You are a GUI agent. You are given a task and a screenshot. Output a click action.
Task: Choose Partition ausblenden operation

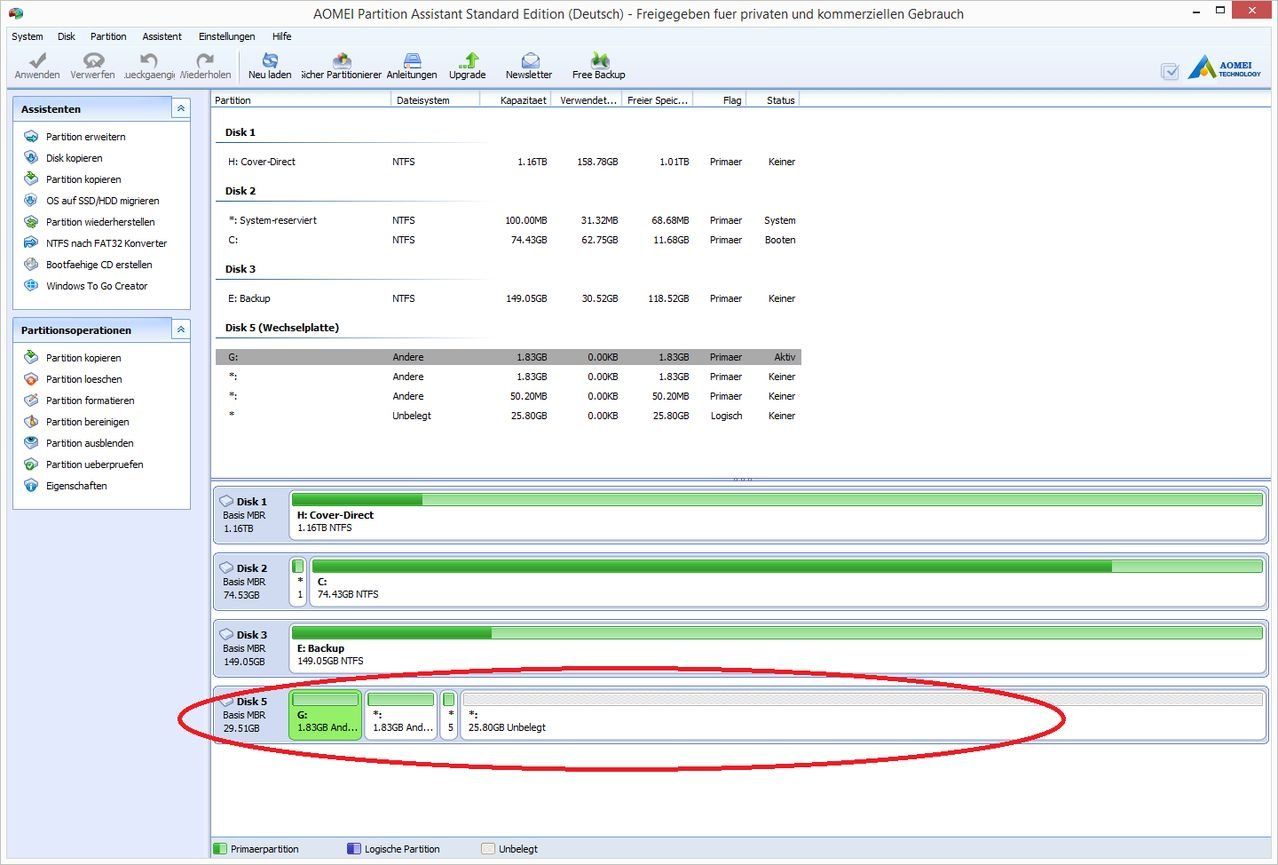click(x=89, y=443)
